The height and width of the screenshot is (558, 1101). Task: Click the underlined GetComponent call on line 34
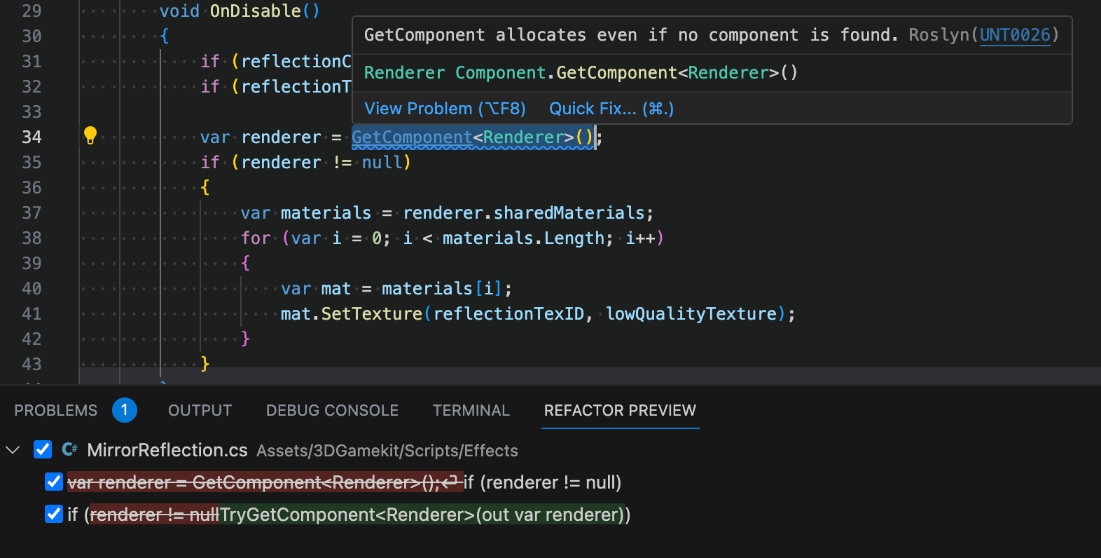point(411,137)
